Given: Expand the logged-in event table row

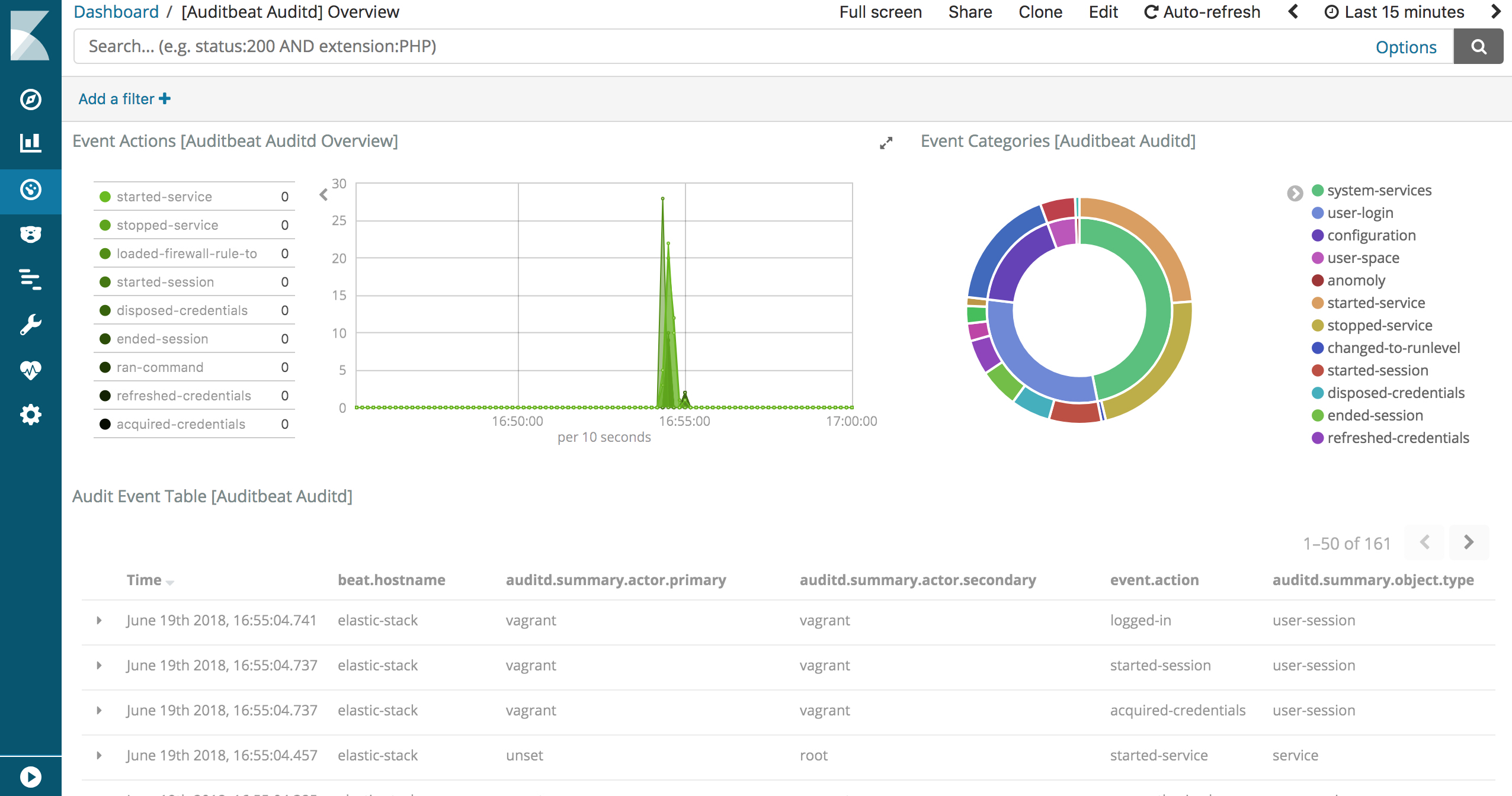Looking at the screenshot, I should click(99, 620).
